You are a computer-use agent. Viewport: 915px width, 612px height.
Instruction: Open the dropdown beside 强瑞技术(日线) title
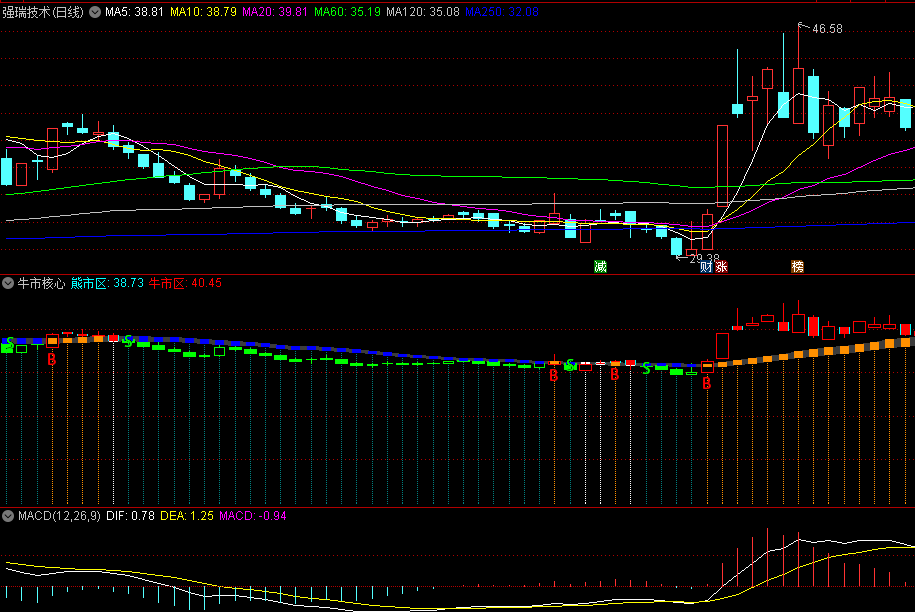coord(95,12)
